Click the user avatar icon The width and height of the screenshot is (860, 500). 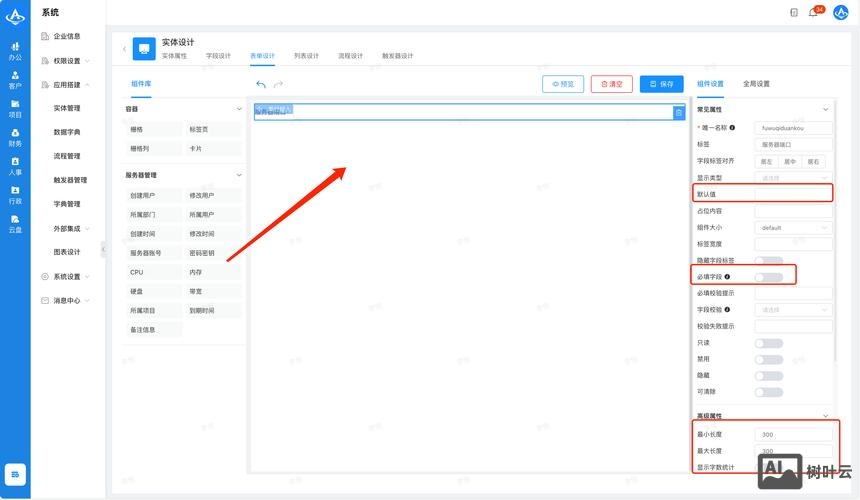click(840, 13)
